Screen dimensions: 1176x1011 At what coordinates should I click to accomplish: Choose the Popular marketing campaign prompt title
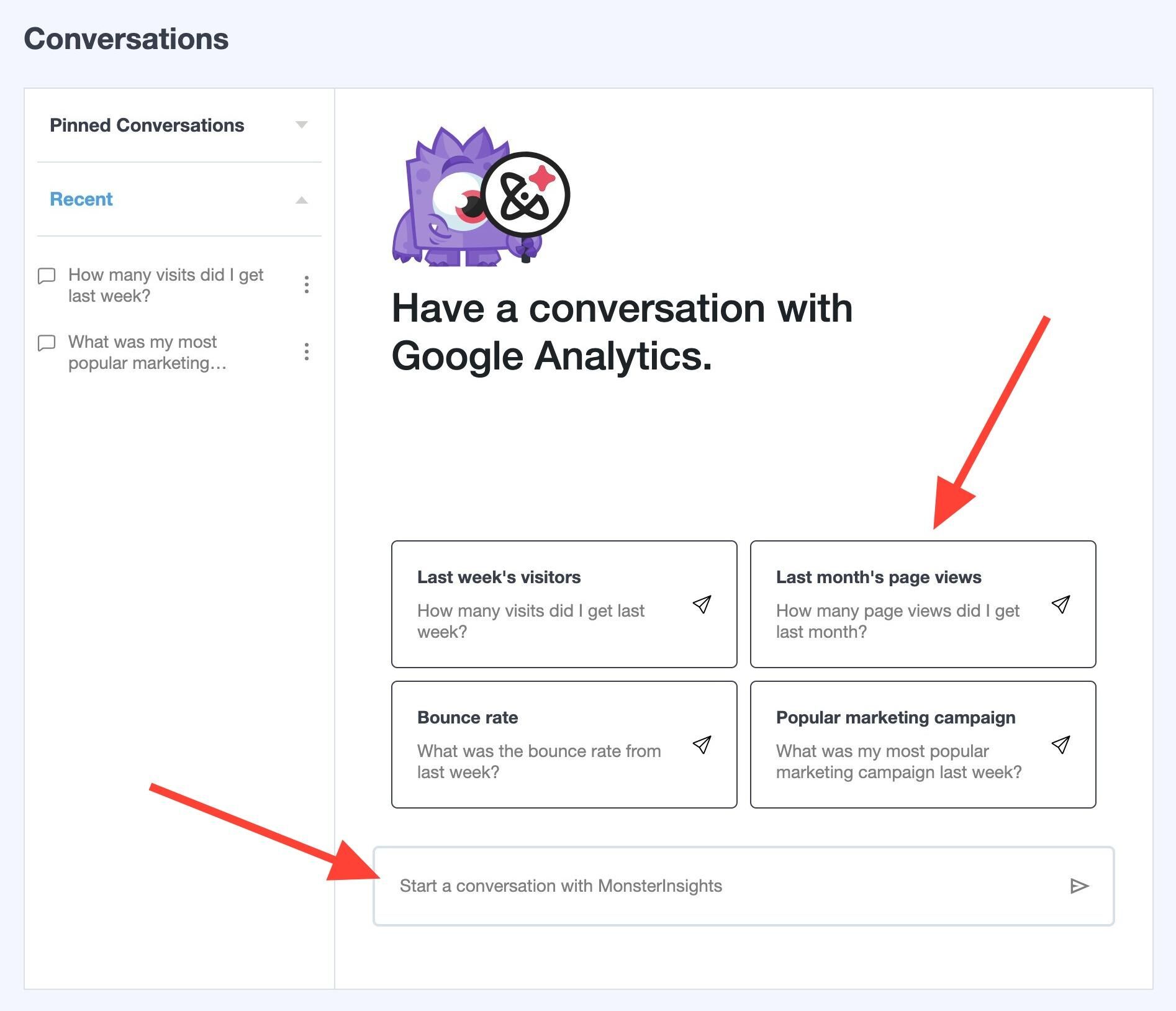[895, 717]
